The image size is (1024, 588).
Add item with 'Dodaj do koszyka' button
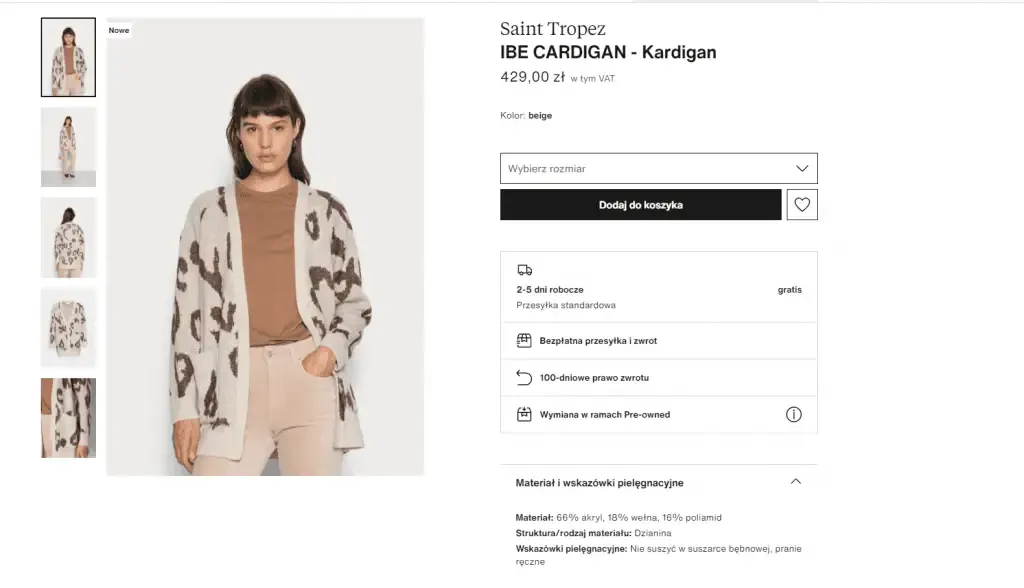[x=640, y=205]
